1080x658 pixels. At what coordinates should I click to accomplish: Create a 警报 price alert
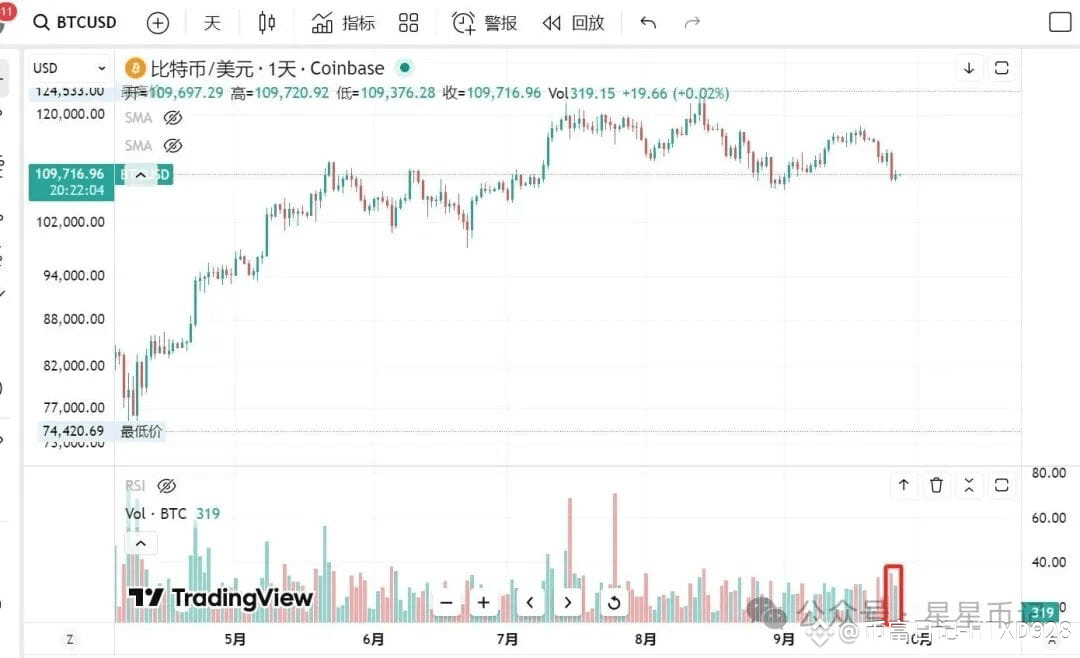click(x=484, y=23)
